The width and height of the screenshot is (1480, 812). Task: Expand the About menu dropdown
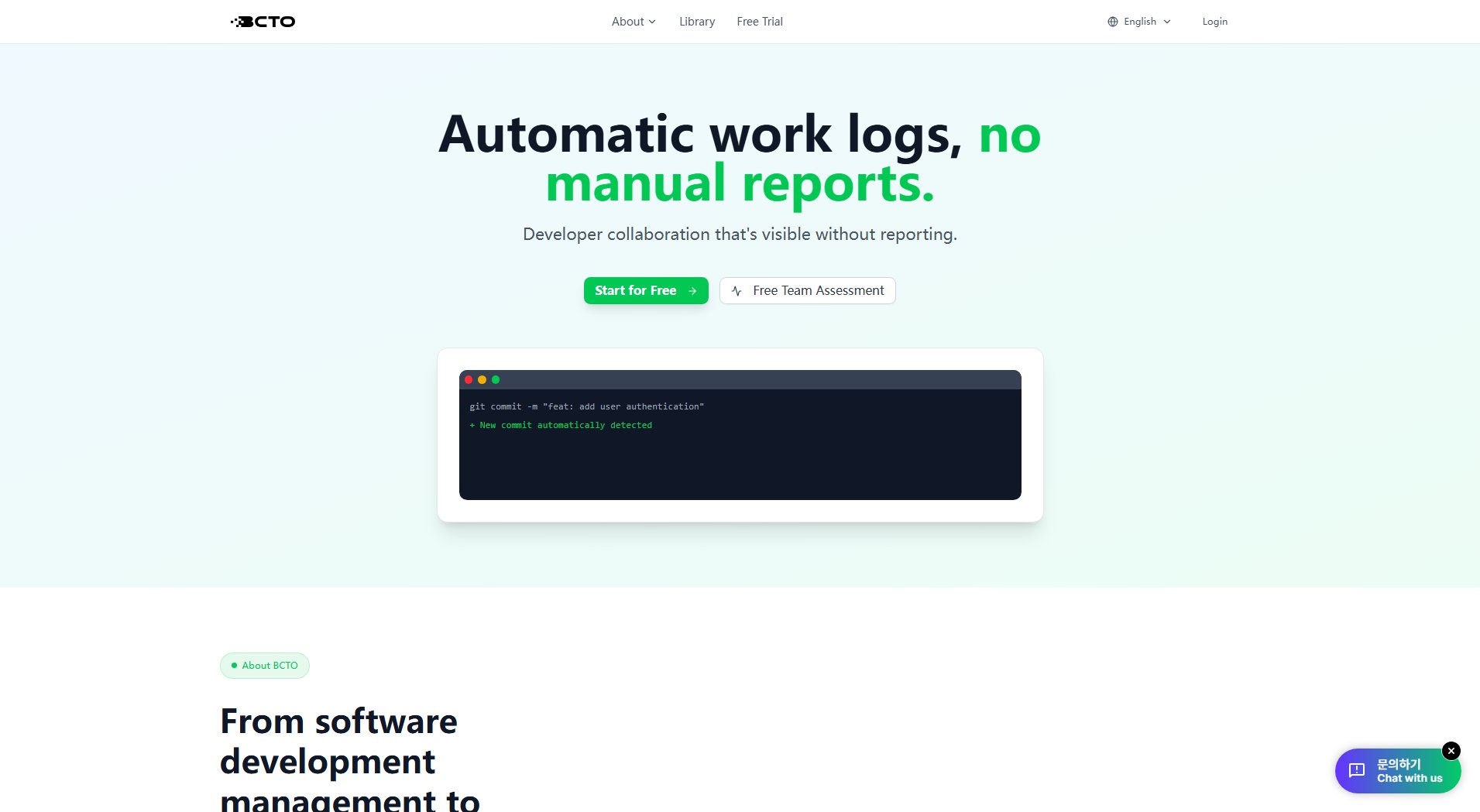coord(633,22)
